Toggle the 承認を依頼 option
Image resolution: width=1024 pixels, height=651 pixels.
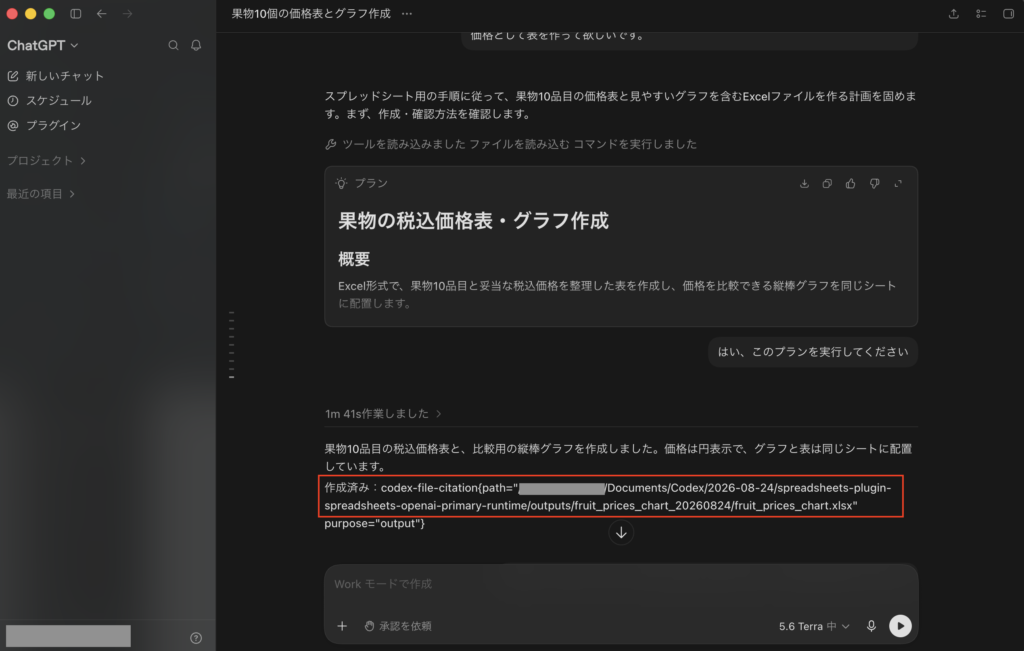[398, 626]
